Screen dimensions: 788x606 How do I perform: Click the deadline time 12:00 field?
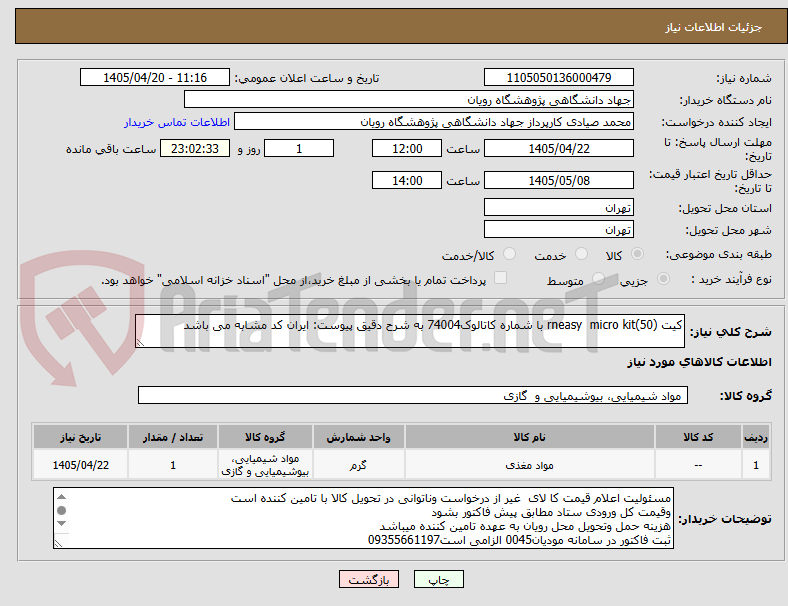click(x=407, y=148)
